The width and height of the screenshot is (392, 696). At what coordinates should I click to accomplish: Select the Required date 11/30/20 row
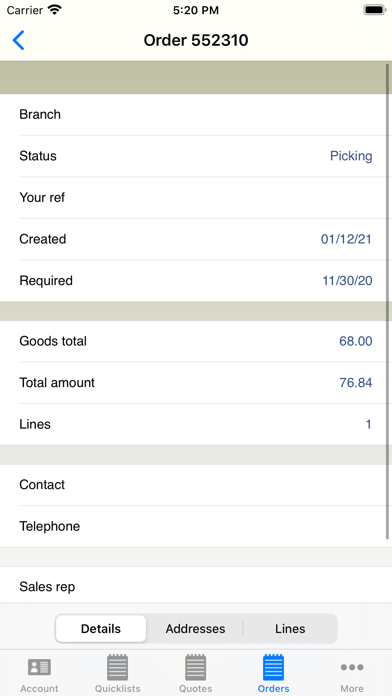click(196, 281)
